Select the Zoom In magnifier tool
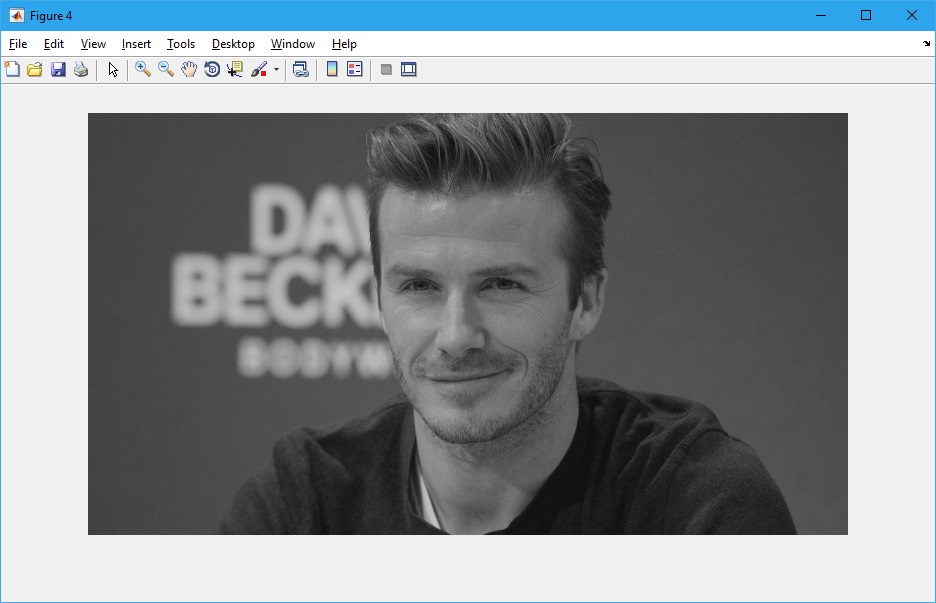 pyautogui.click(x=143, y=69)
